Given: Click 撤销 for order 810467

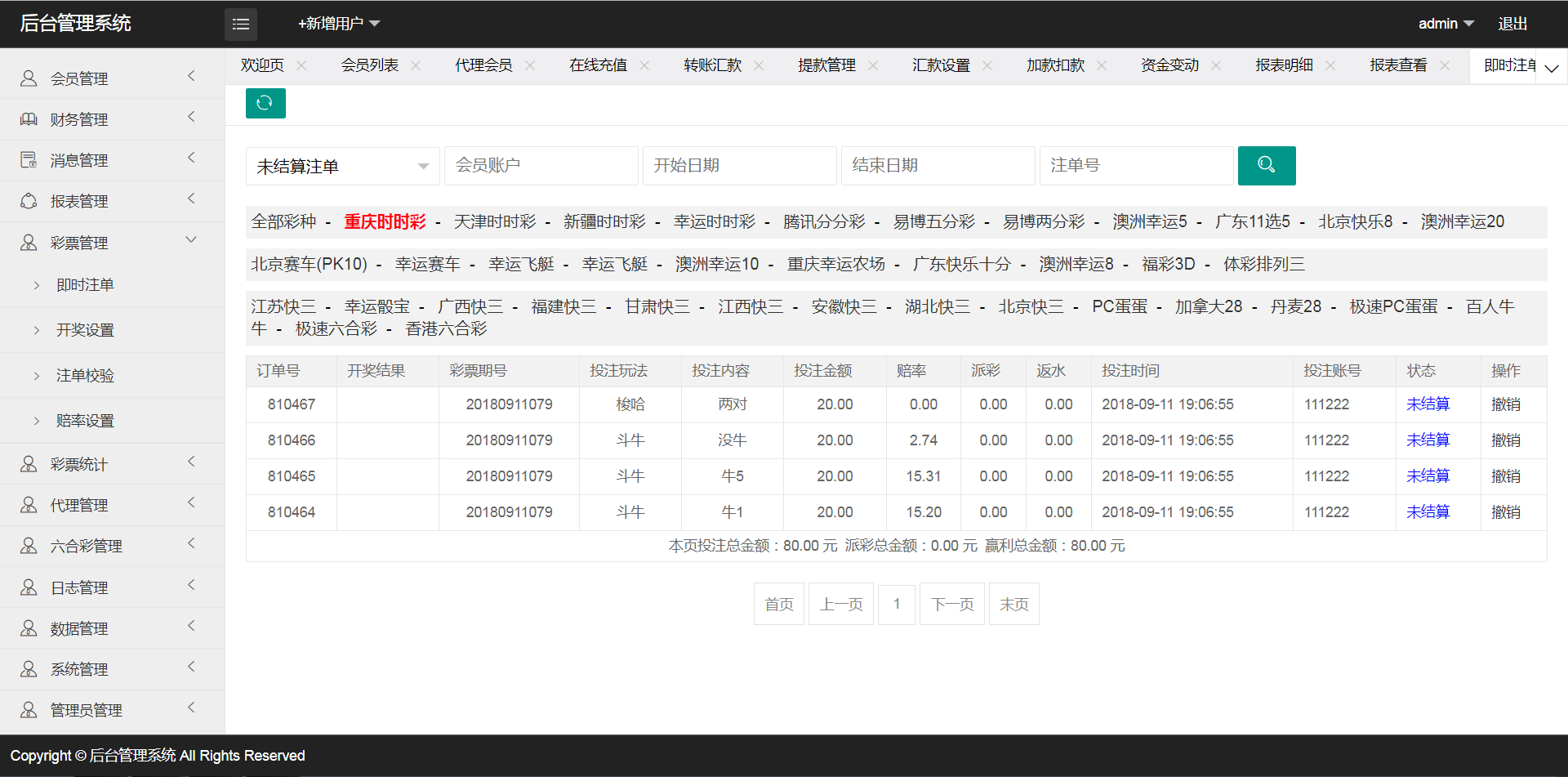Looking at the screenshot, I should click(1505, 404).
